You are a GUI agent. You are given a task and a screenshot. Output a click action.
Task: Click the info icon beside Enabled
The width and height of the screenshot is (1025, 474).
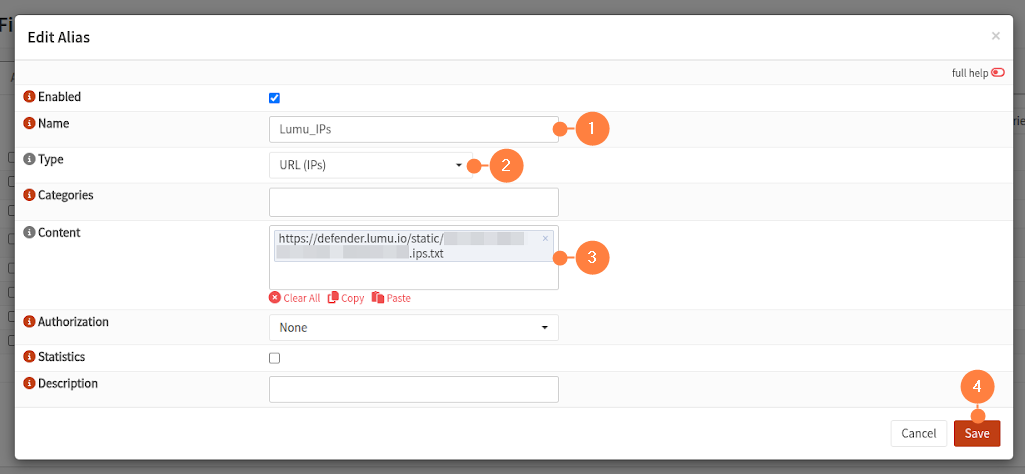29,98
